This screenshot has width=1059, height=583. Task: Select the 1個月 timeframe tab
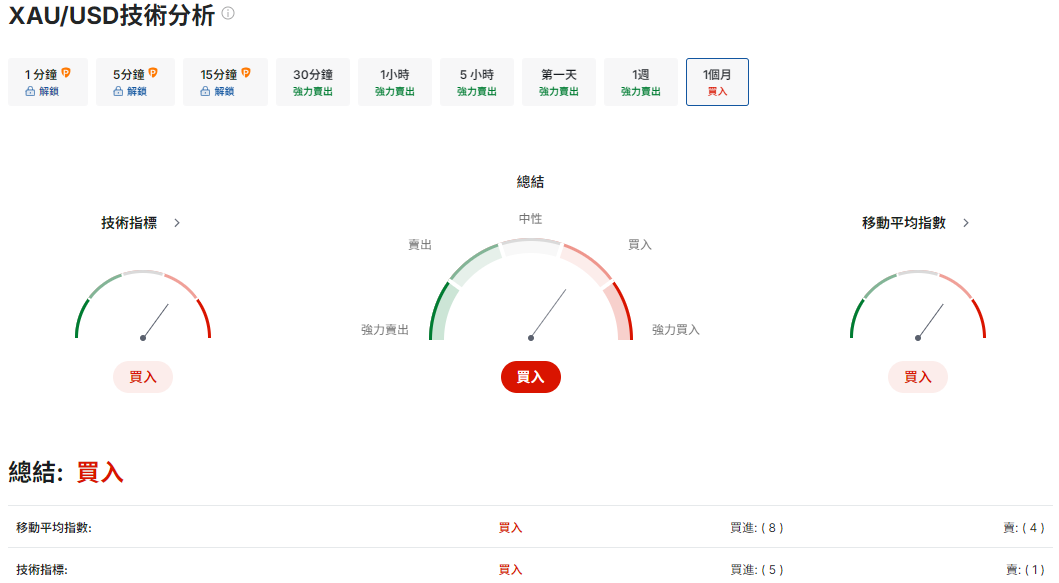coord(717,82)
